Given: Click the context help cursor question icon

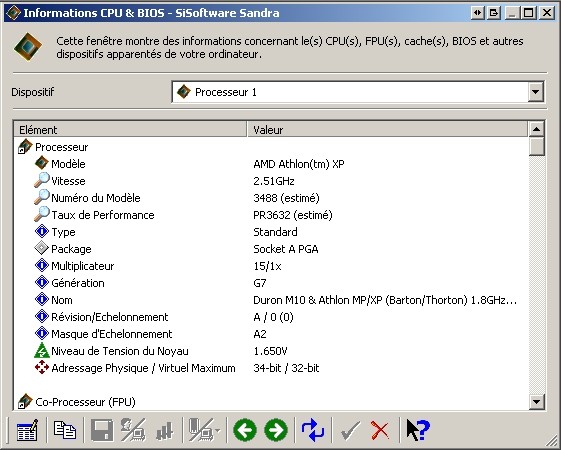Looking at the screenshot, I should (418, 430).
